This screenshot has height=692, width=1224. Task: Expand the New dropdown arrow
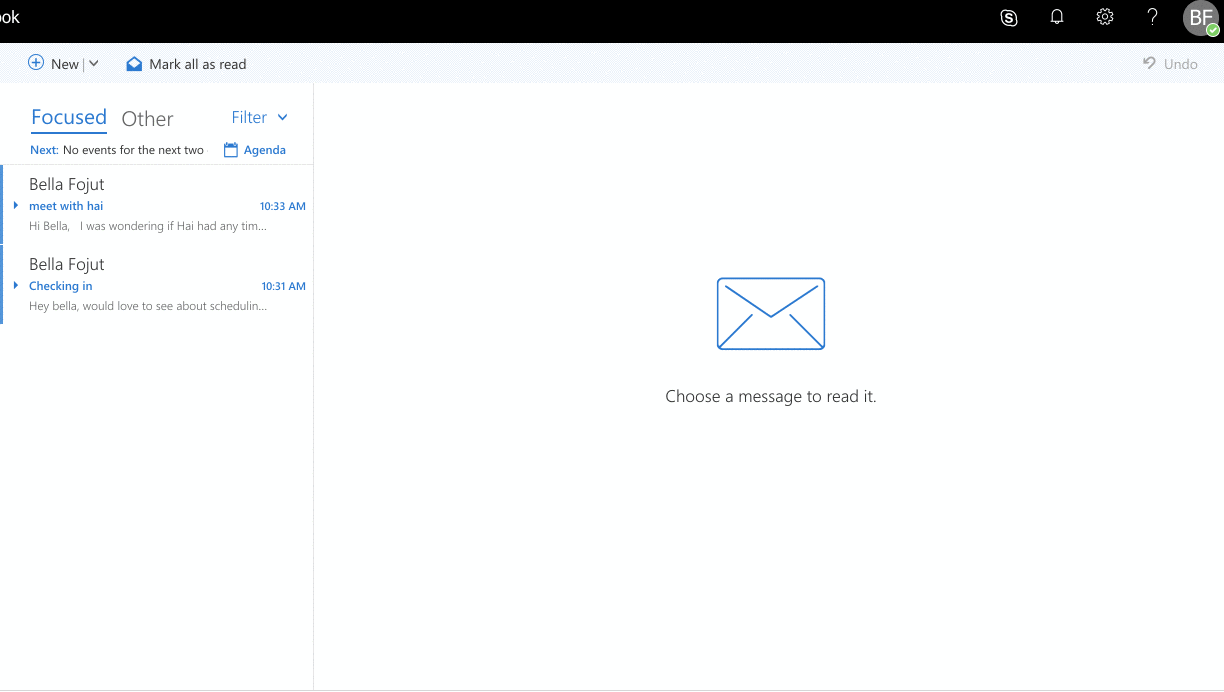[94, 63]
